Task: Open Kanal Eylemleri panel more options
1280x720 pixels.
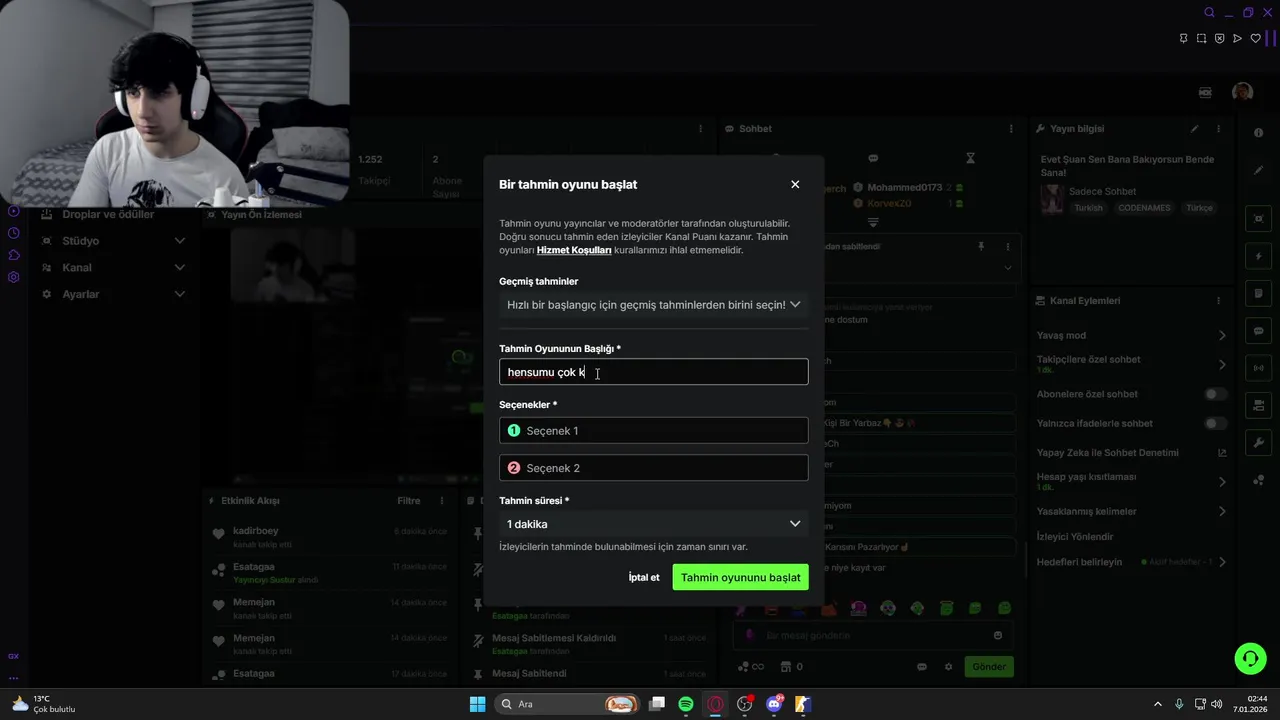Action: [1218, 301]
